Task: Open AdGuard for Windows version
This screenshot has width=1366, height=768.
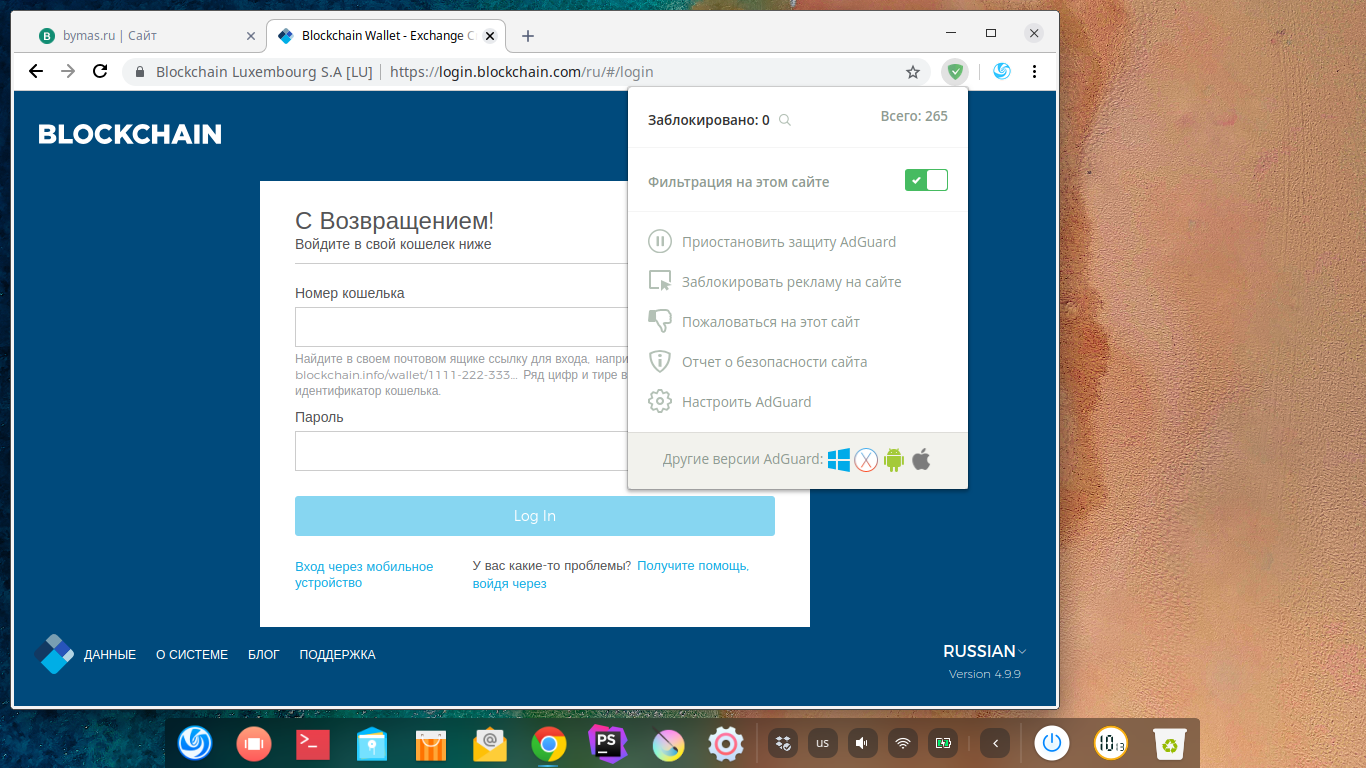Action: pyautogui.click(x=839, y=460)
